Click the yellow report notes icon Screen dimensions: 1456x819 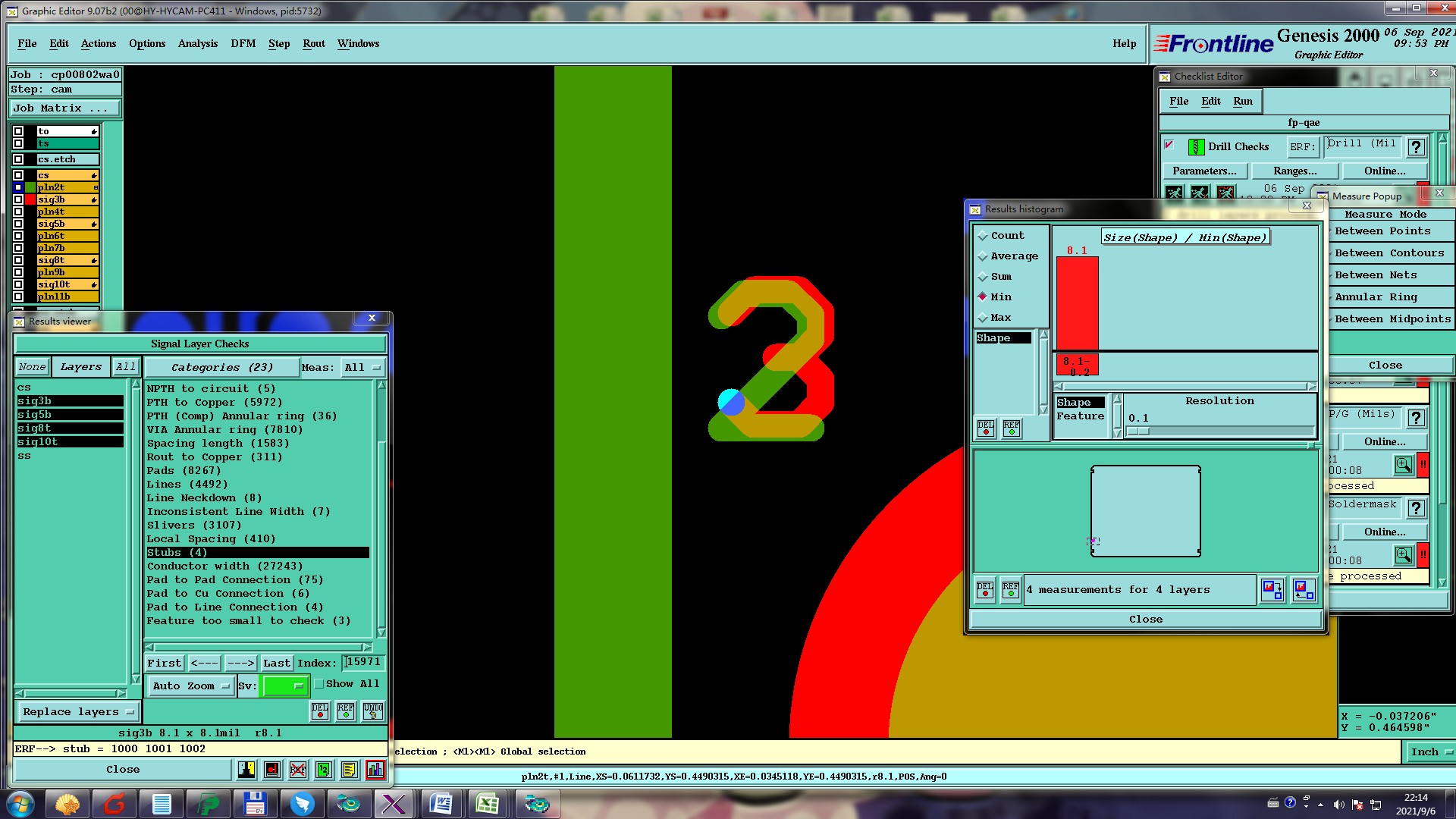point(349,770)
